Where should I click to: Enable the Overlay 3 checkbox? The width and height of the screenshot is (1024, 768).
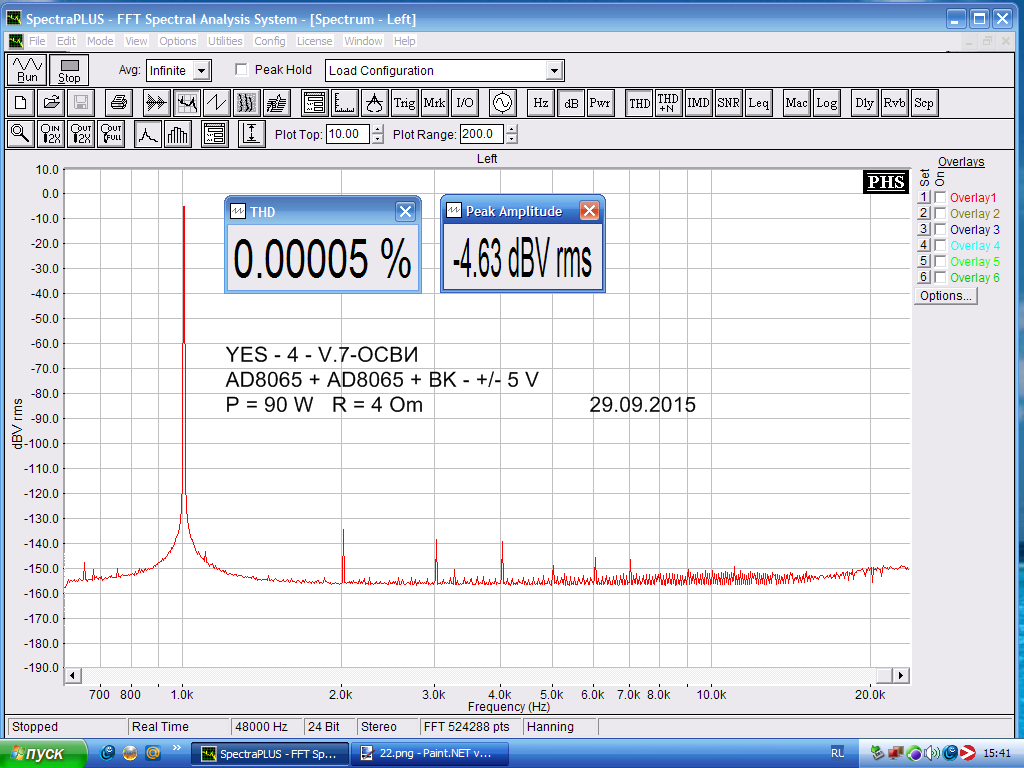coord(940,230)
